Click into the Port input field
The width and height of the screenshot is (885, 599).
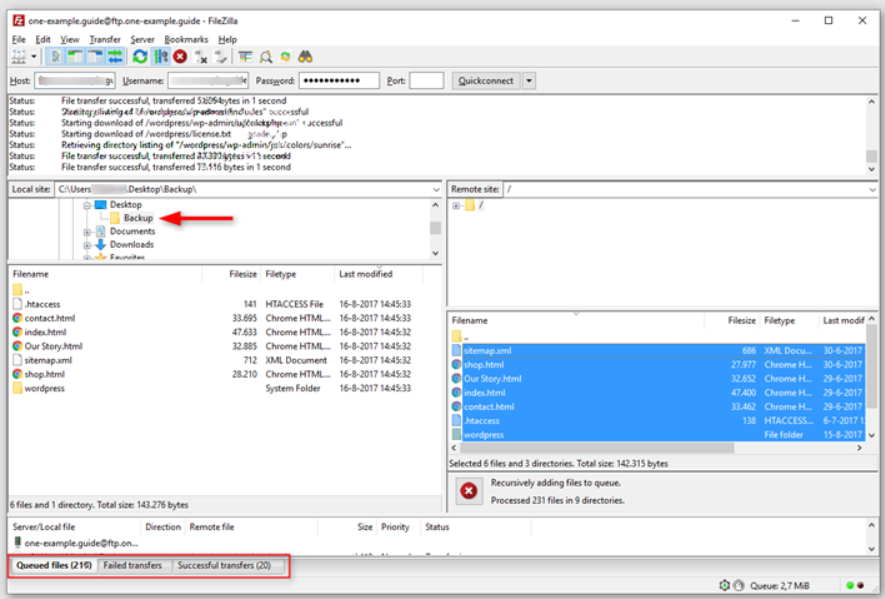tap(426, 81)
